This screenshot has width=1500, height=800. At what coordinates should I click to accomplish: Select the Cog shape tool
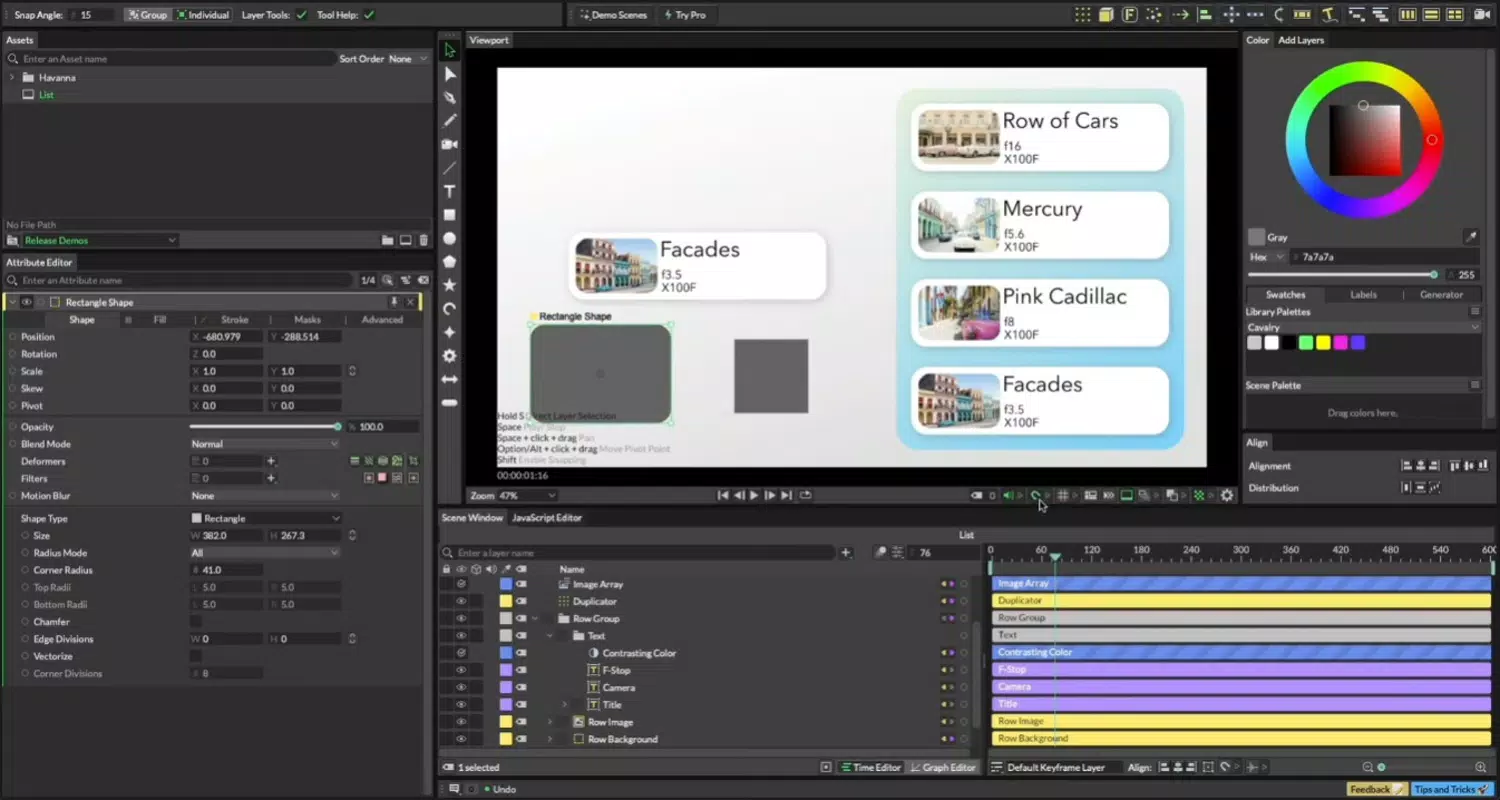click(450, 356)
